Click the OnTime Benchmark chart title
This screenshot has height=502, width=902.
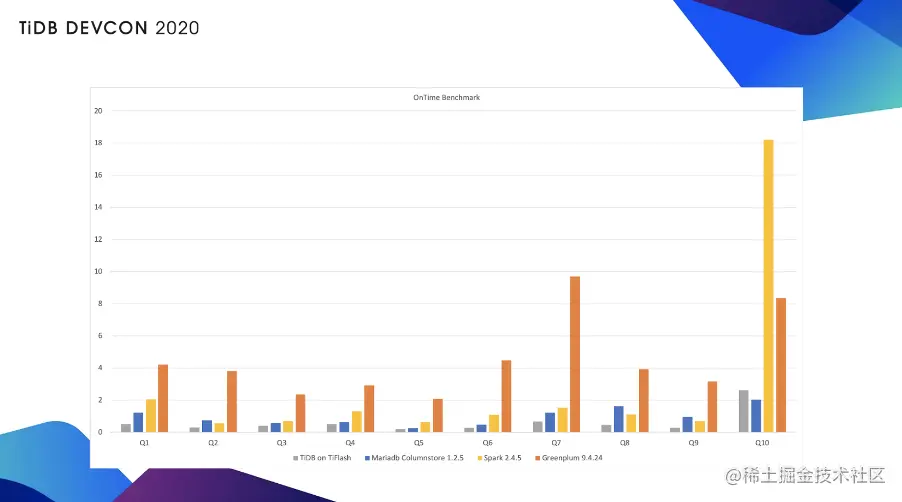coord(446,97)
